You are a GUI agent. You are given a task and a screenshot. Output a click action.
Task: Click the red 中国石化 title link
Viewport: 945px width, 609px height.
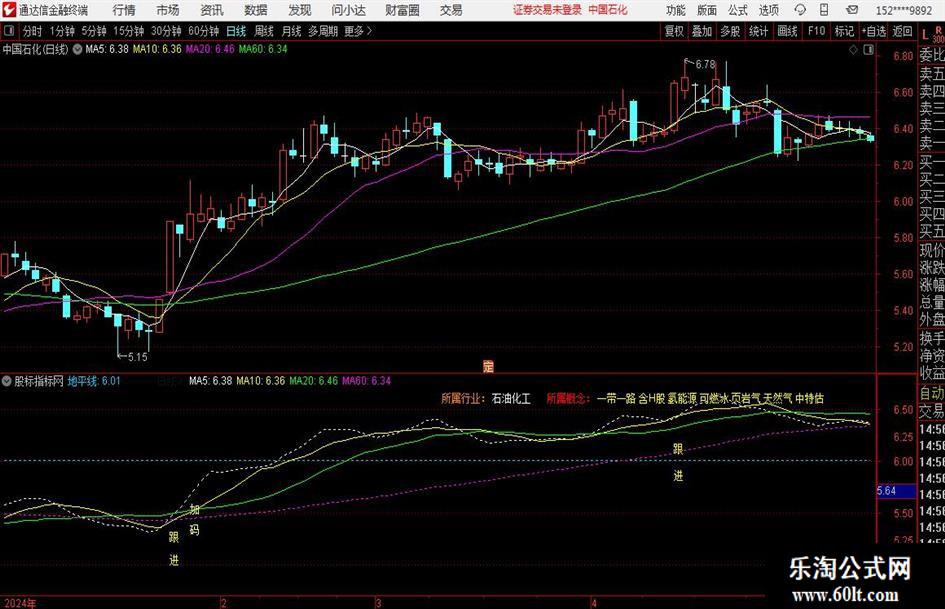(x=608, y=10)
